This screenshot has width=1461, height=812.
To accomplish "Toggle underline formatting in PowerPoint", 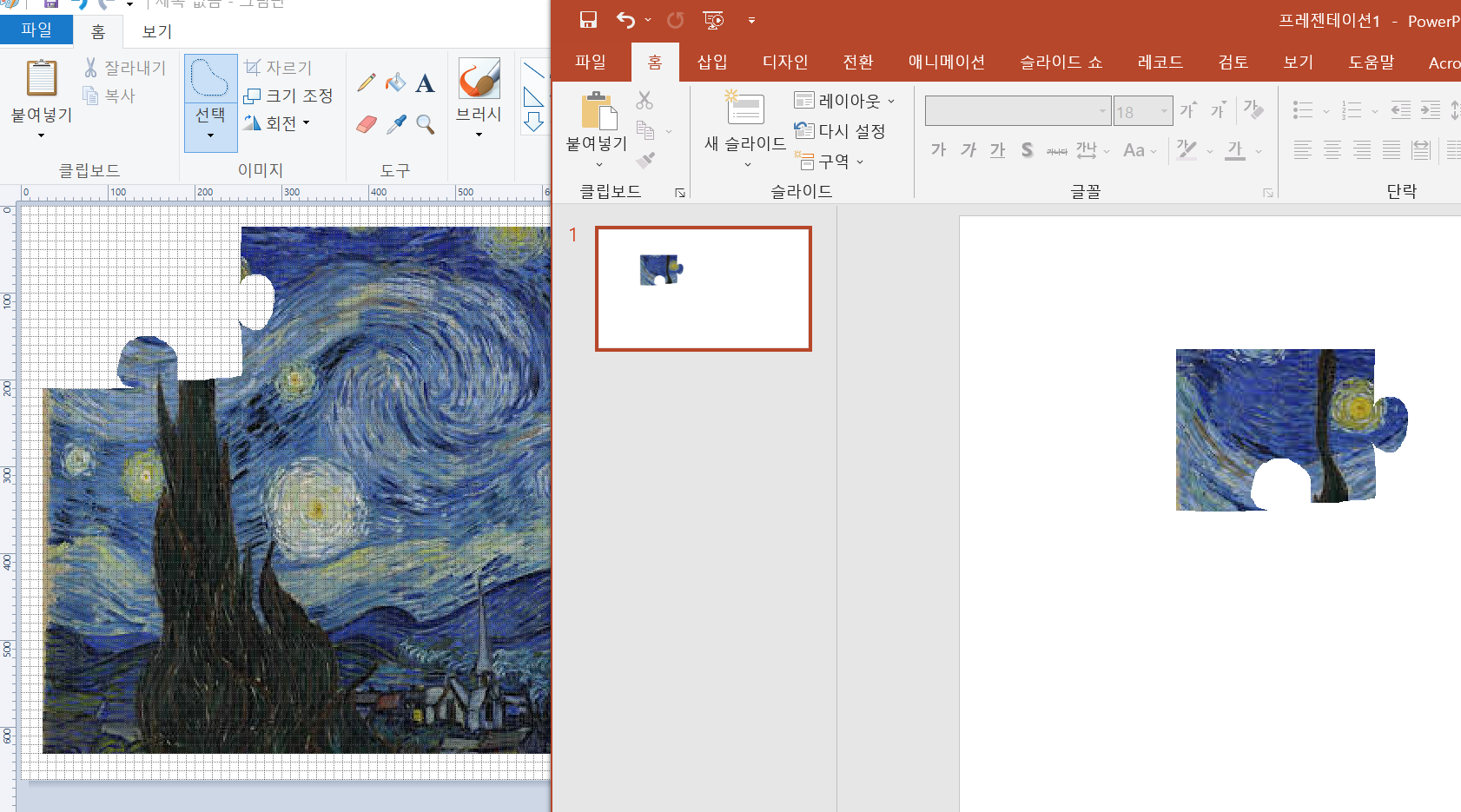I will (x=998, y=149).
